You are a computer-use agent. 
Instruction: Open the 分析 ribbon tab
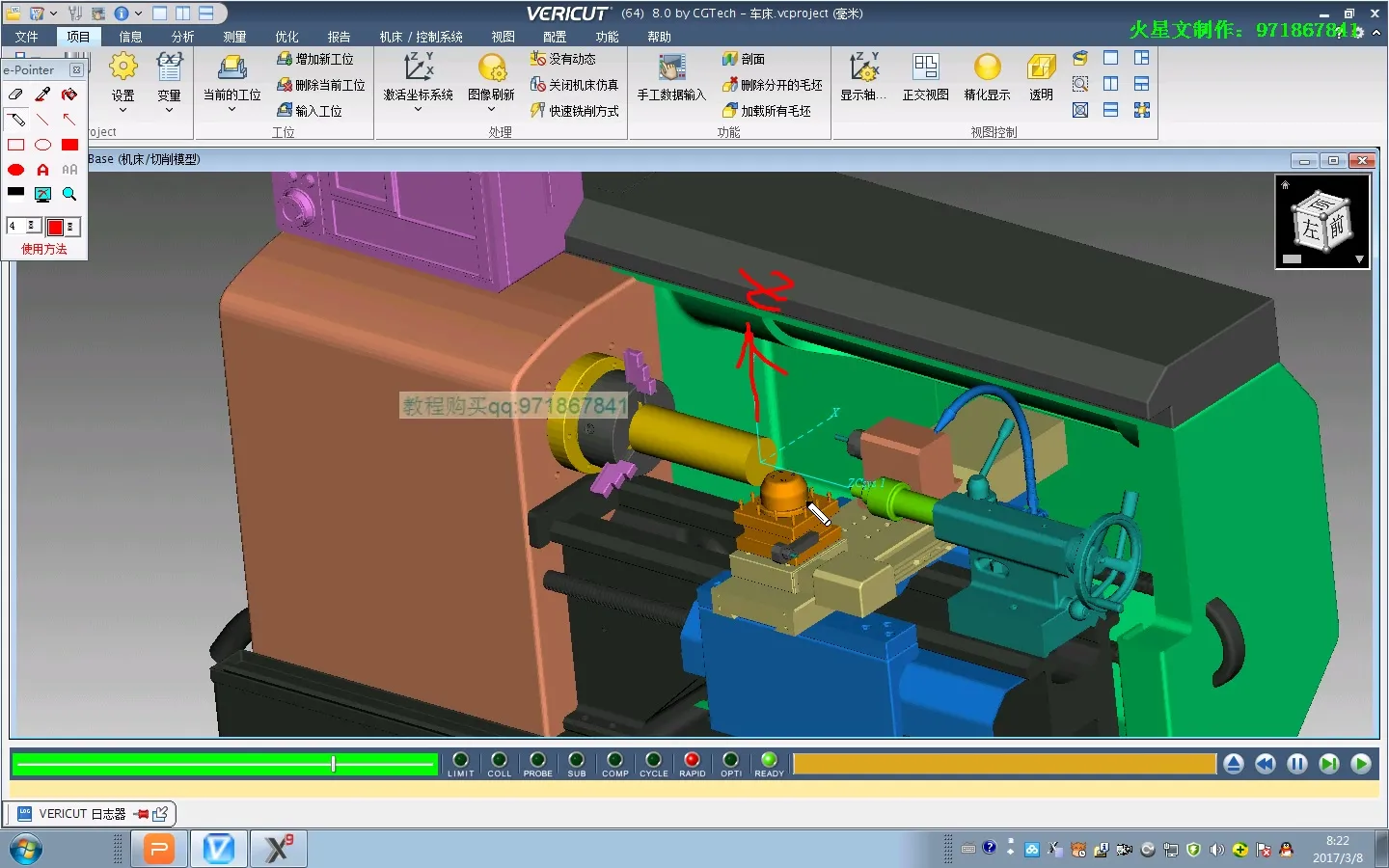tap(182, 37)
